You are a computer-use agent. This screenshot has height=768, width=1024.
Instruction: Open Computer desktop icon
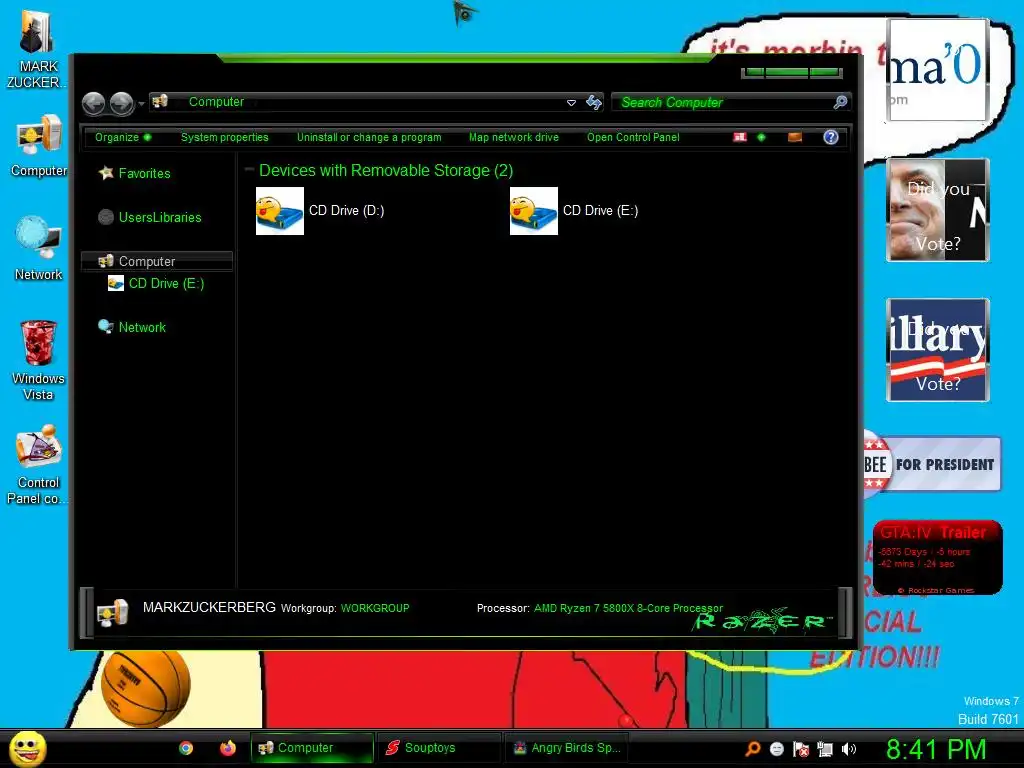pyautogui.click(x=39, y=146)
